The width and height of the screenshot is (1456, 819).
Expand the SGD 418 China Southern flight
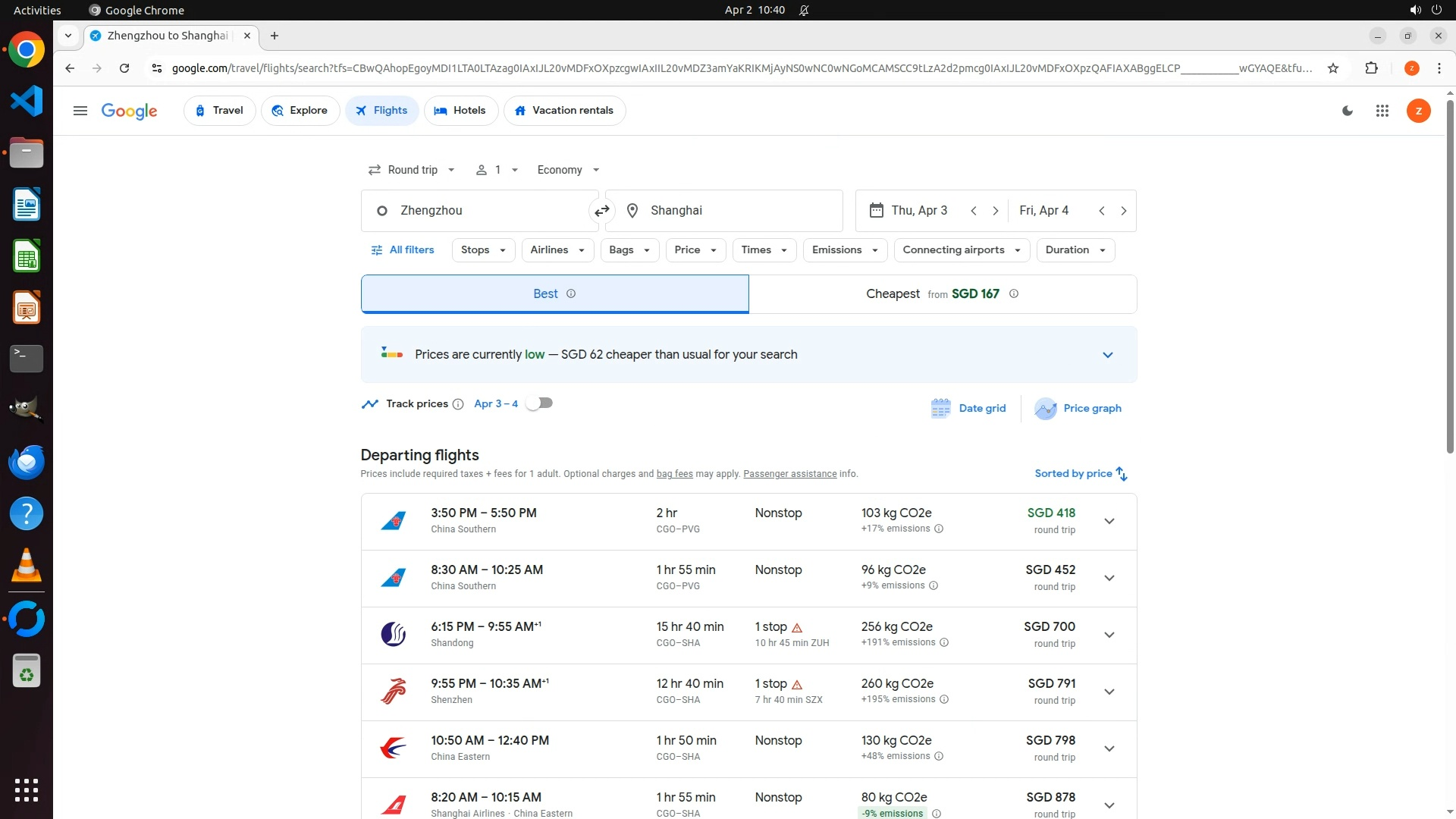click(1109, 522)
